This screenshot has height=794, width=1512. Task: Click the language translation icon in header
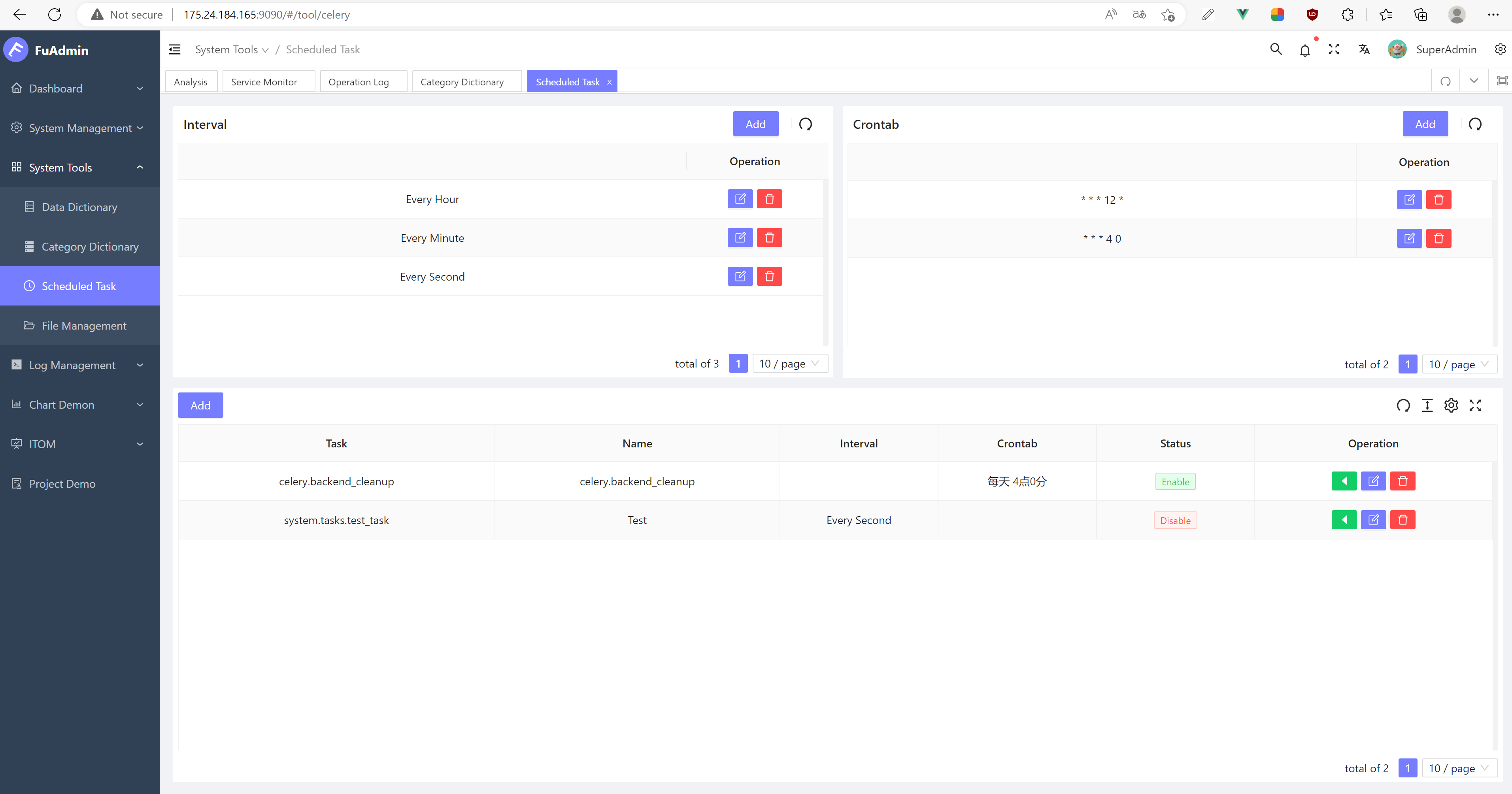tap(1363, 50)
